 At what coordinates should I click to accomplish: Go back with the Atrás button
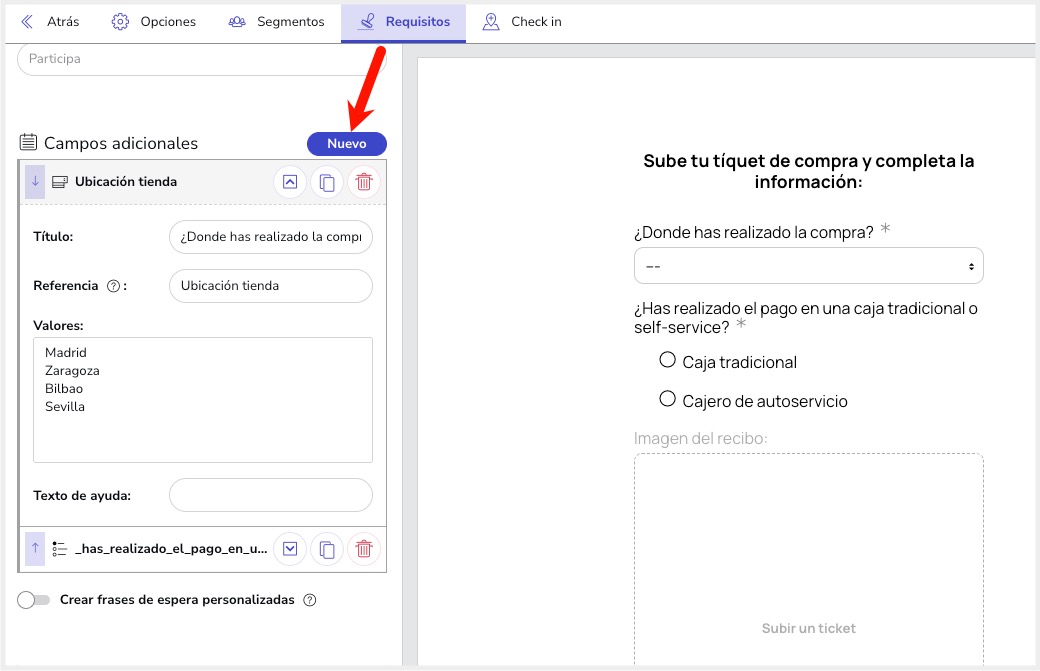50,21
